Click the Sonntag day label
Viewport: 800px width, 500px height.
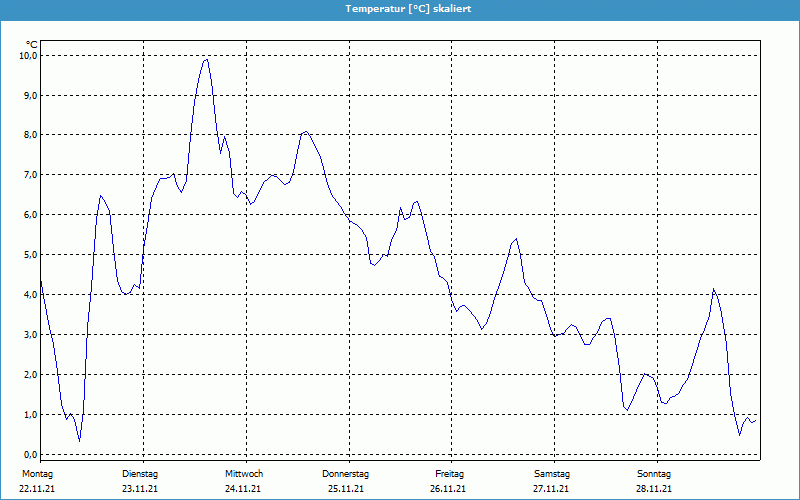tap(654, 474)
